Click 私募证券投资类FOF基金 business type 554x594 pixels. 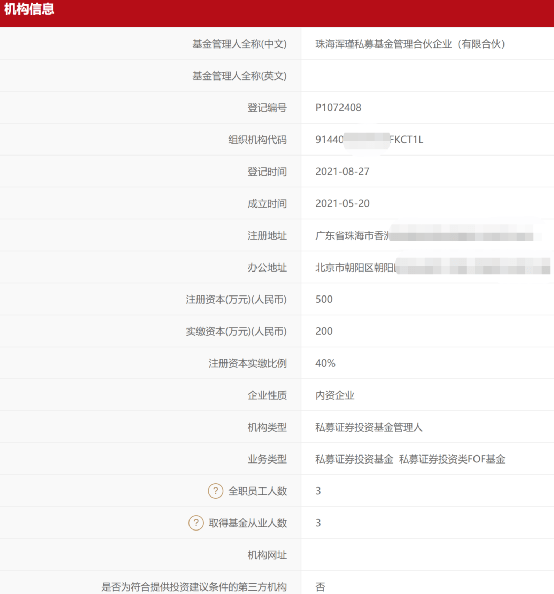tap(452, 459)
